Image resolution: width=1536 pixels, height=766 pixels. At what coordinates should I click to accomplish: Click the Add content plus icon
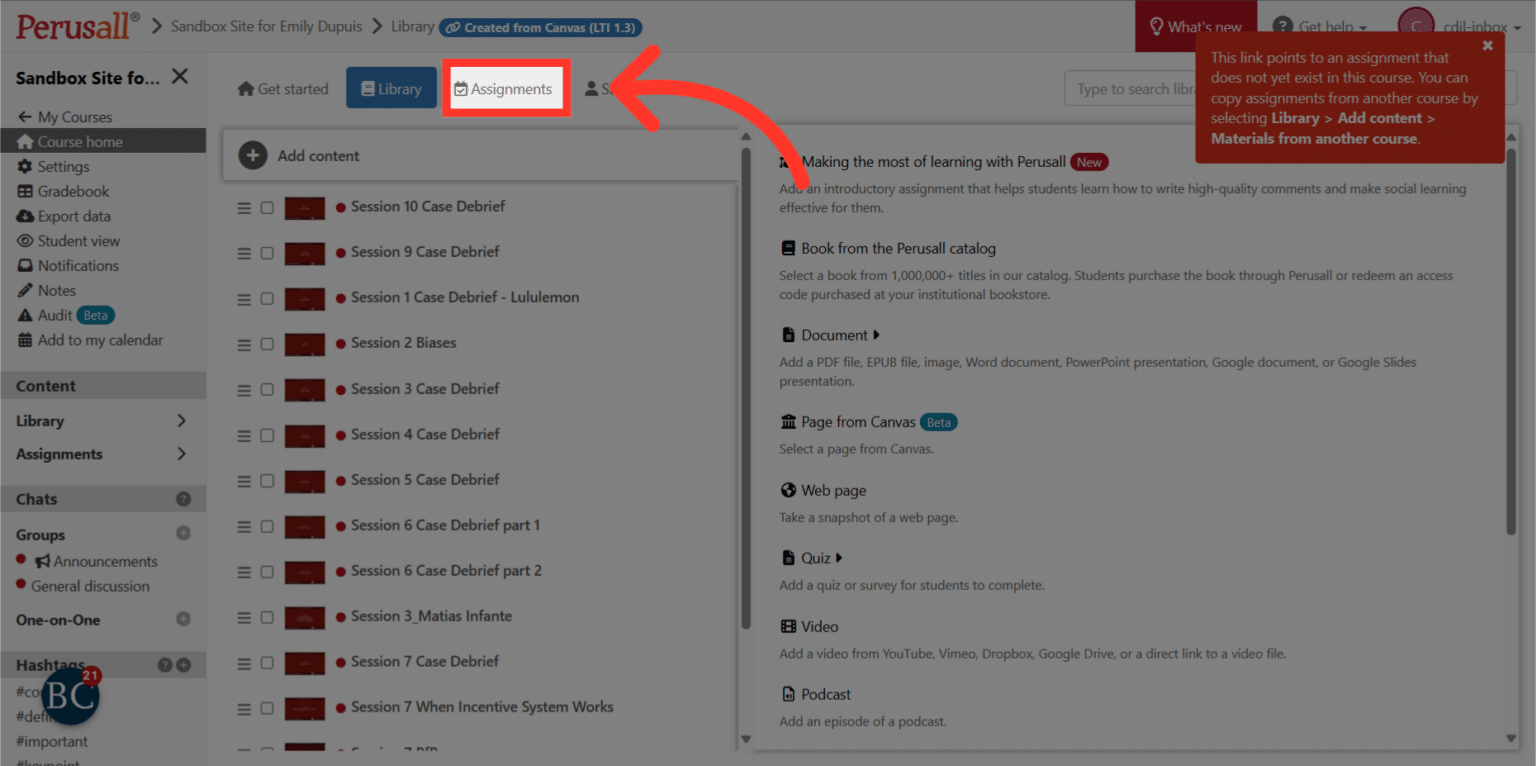(253, 155)
